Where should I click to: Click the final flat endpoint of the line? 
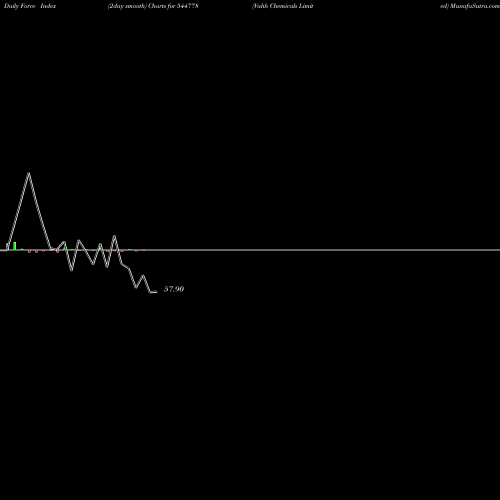(x=154, y=292)
